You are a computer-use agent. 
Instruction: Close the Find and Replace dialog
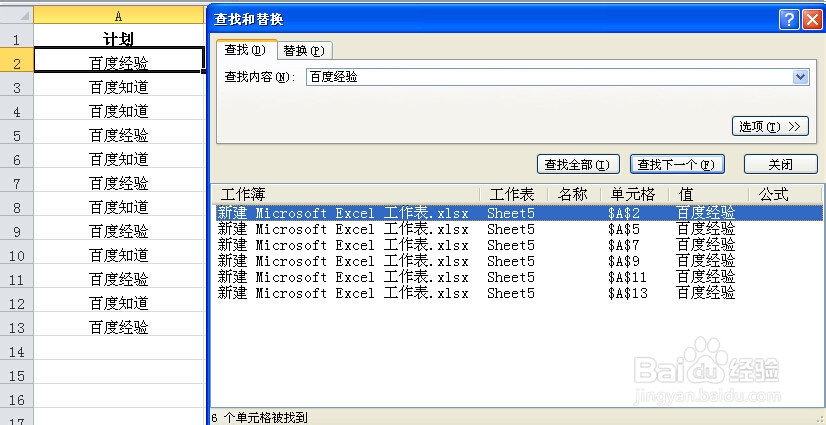(x=811, y=19)
